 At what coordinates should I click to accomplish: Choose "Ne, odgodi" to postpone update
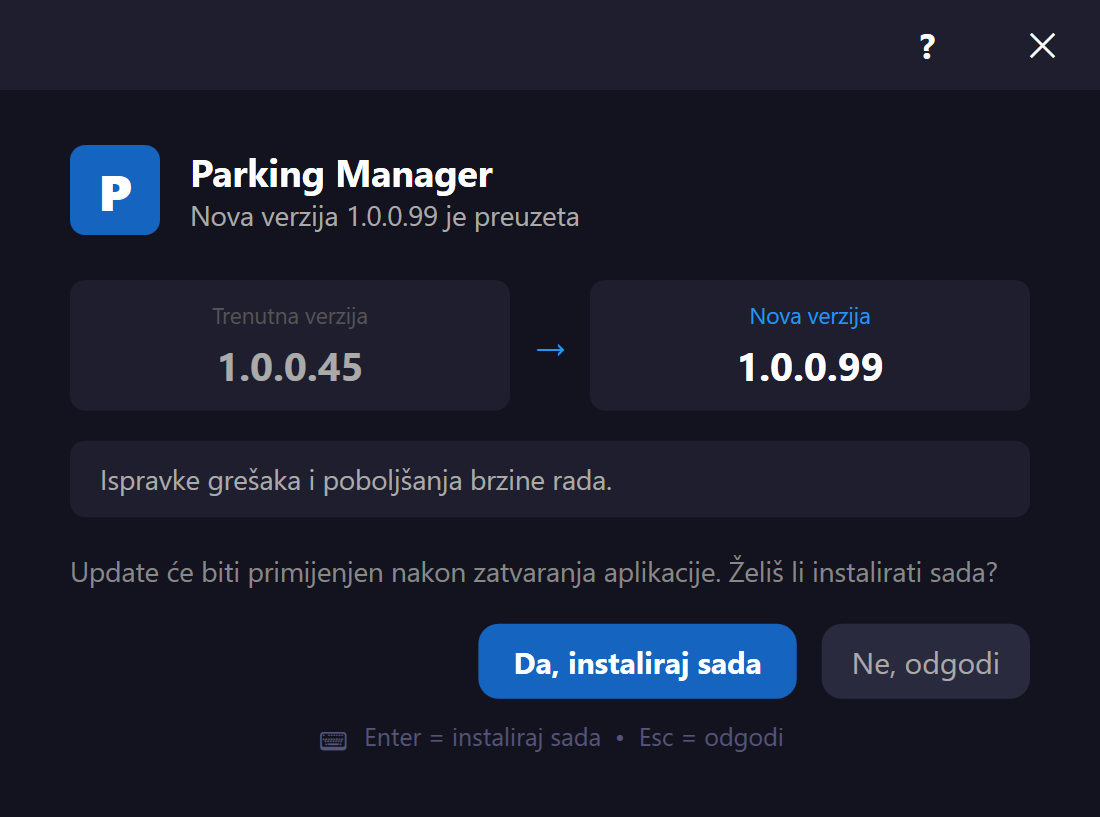(925, 661)
